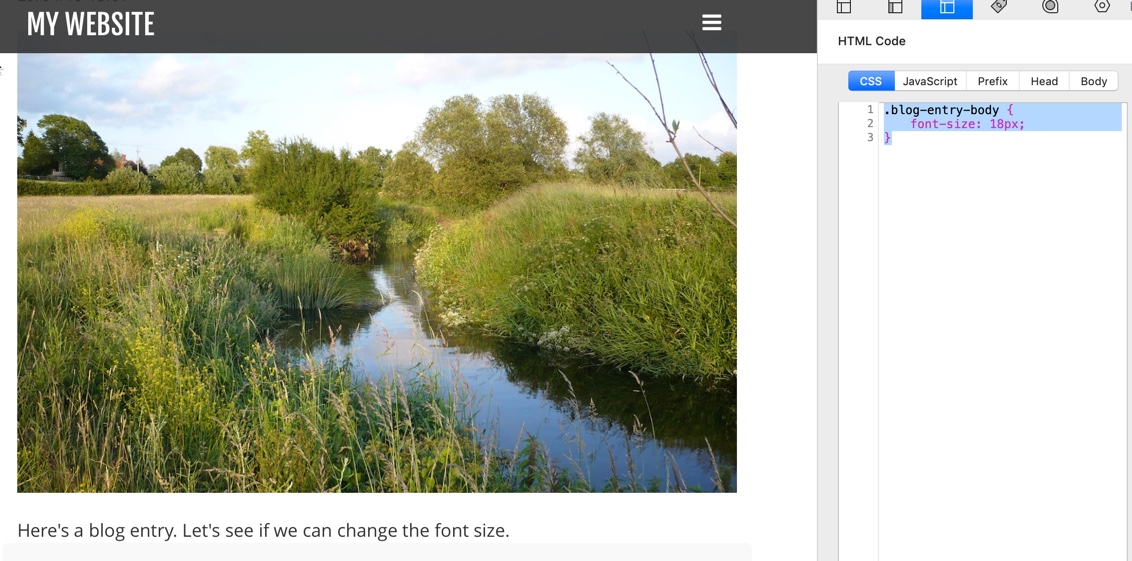Switch to the CSS code tab
This screenshot has width=1132, height=561.
coord(871,81)
